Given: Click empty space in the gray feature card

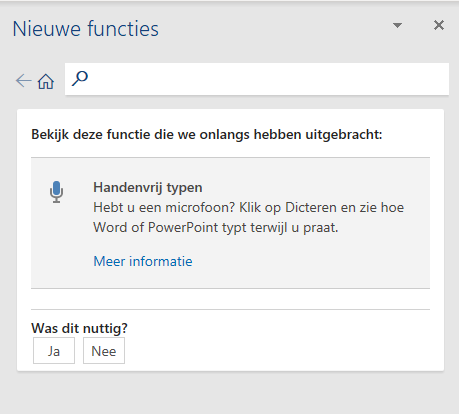Looking at the screenshot, I should [x=317, y=263].
